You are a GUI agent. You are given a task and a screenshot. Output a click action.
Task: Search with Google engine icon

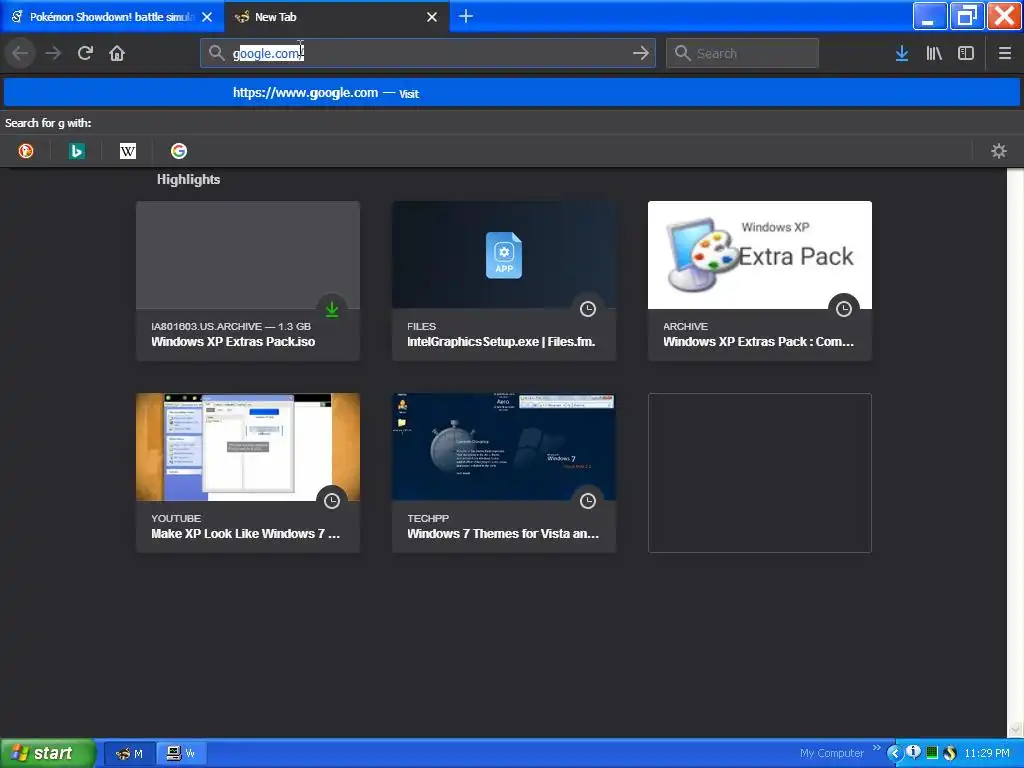(x=179, y=151)
